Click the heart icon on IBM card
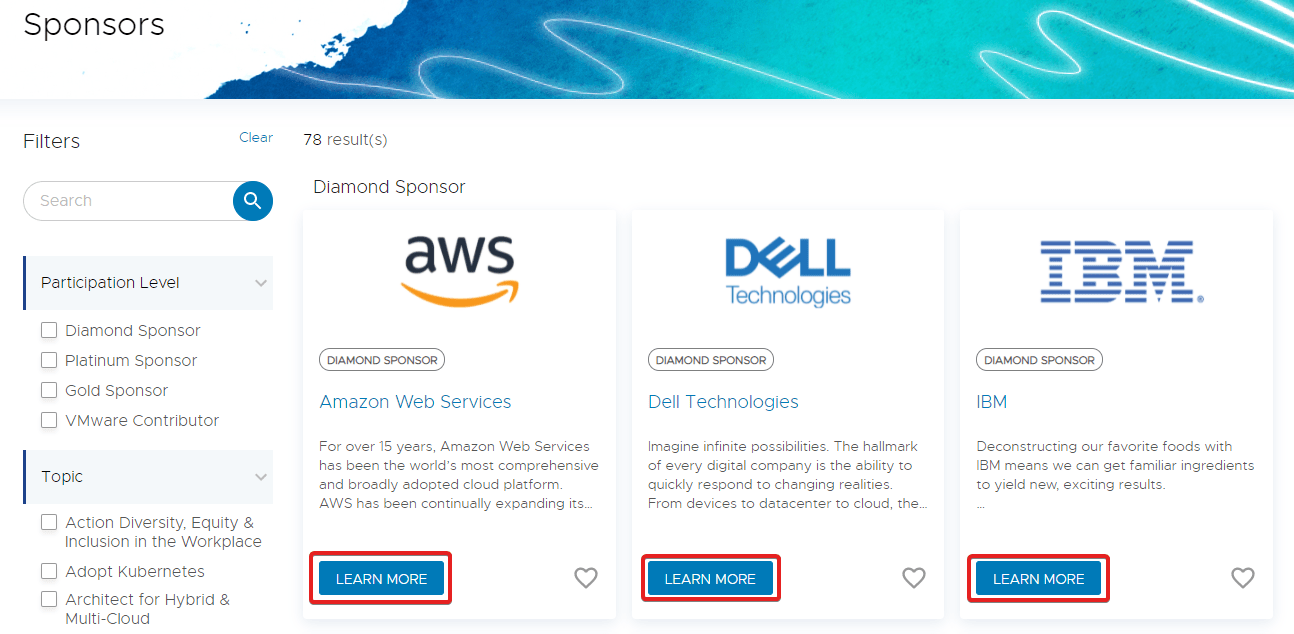1294x634 pixels. [x=1242, y=578]
